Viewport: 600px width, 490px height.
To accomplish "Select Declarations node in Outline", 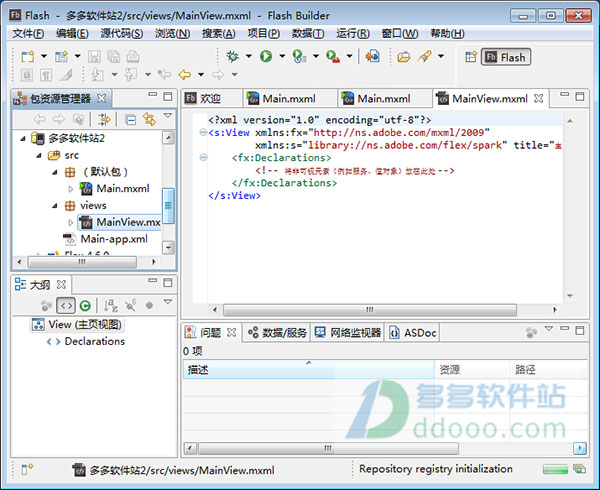I will point(95,341).
